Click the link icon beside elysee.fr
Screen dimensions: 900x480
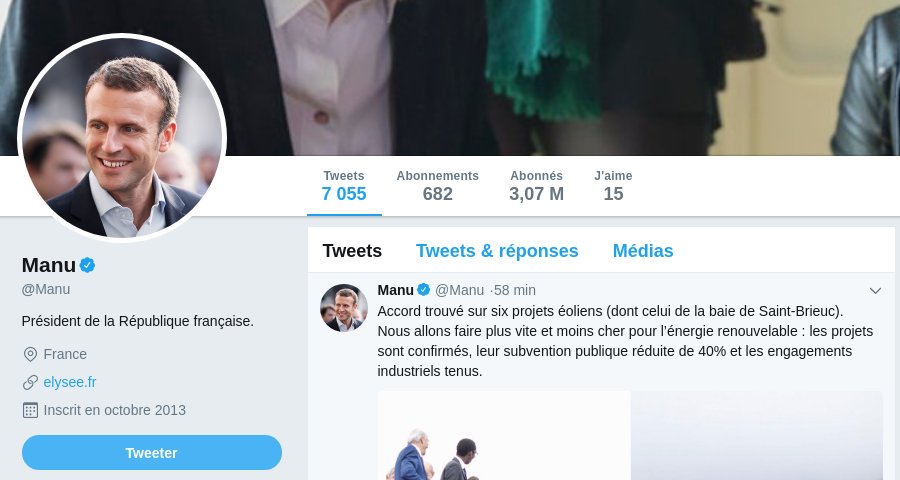click(x=30, y=382)
